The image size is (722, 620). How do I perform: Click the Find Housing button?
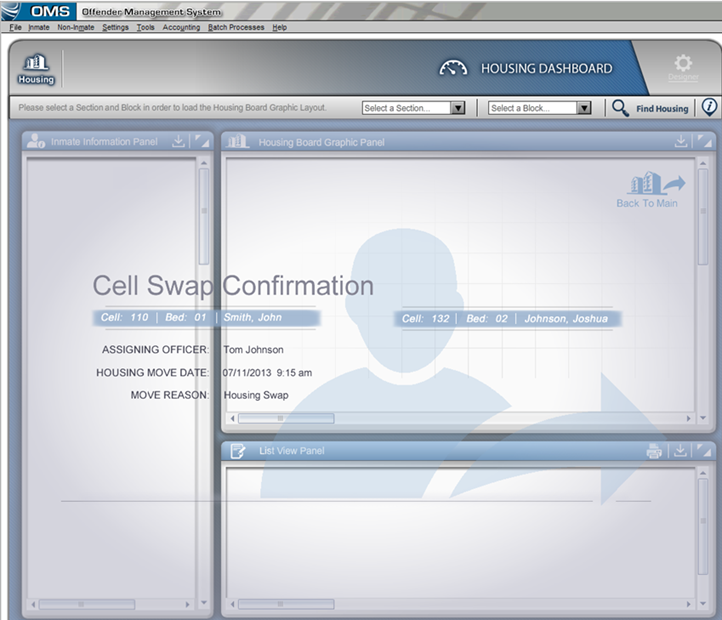point(651,108)
